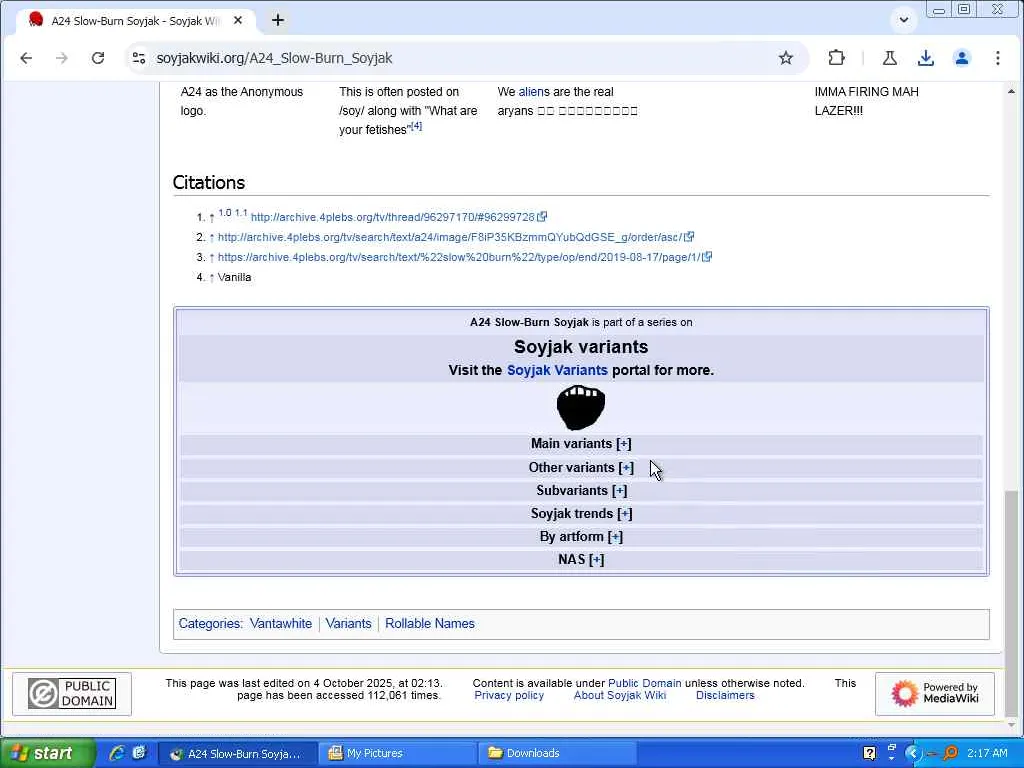Follow the 'aliens' link
Image resolution: width=1024 pixels, height=768 pixels.
(x=534, y=92)
